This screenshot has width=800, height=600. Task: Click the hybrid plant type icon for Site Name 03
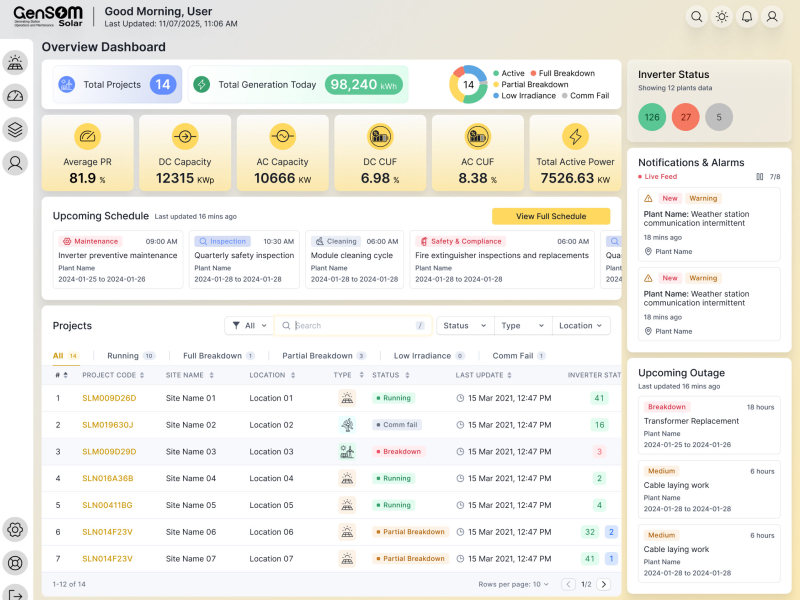coord(347,452)
